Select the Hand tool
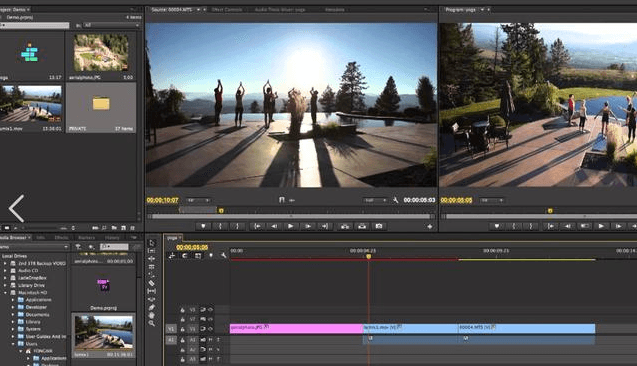This screenshot has height=366, width=637. point(152,315)
